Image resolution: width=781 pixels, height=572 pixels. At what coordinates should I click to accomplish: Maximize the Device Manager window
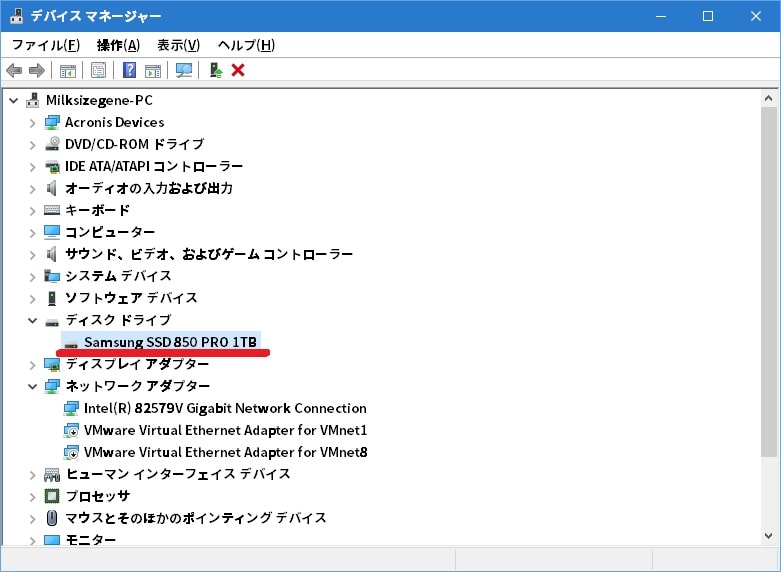coord(708,16)
